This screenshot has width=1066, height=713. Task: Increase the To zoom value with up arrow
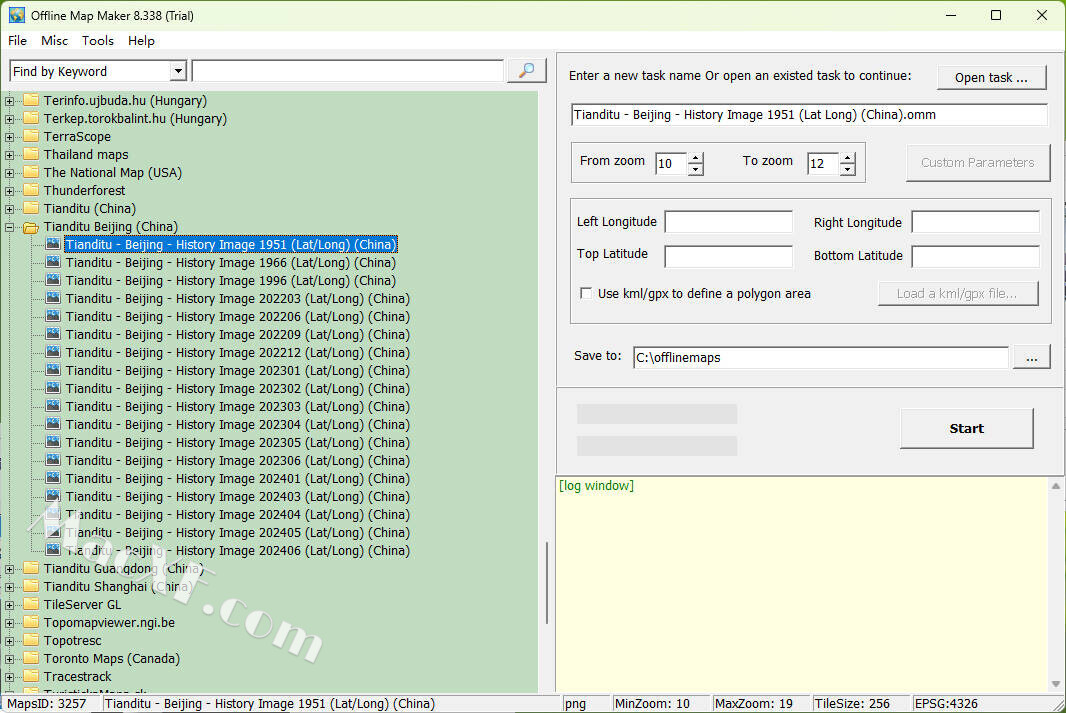point(847,158)
